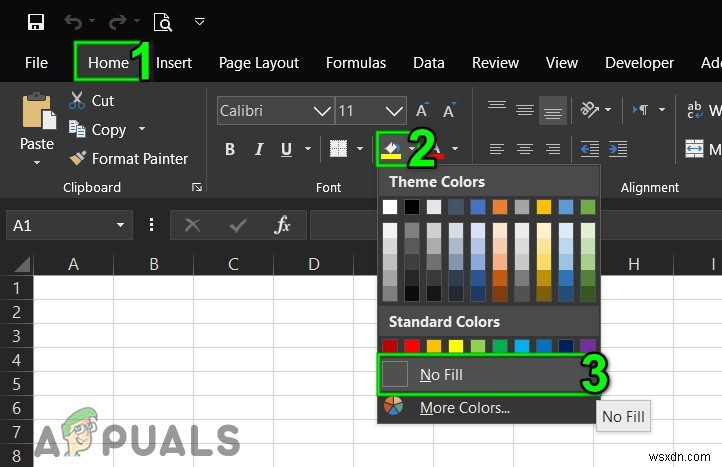Image resolution: width=722 pixels, height=467 pixels.
Task: Switch to the Page Layout tab
Action: (259, 63)
